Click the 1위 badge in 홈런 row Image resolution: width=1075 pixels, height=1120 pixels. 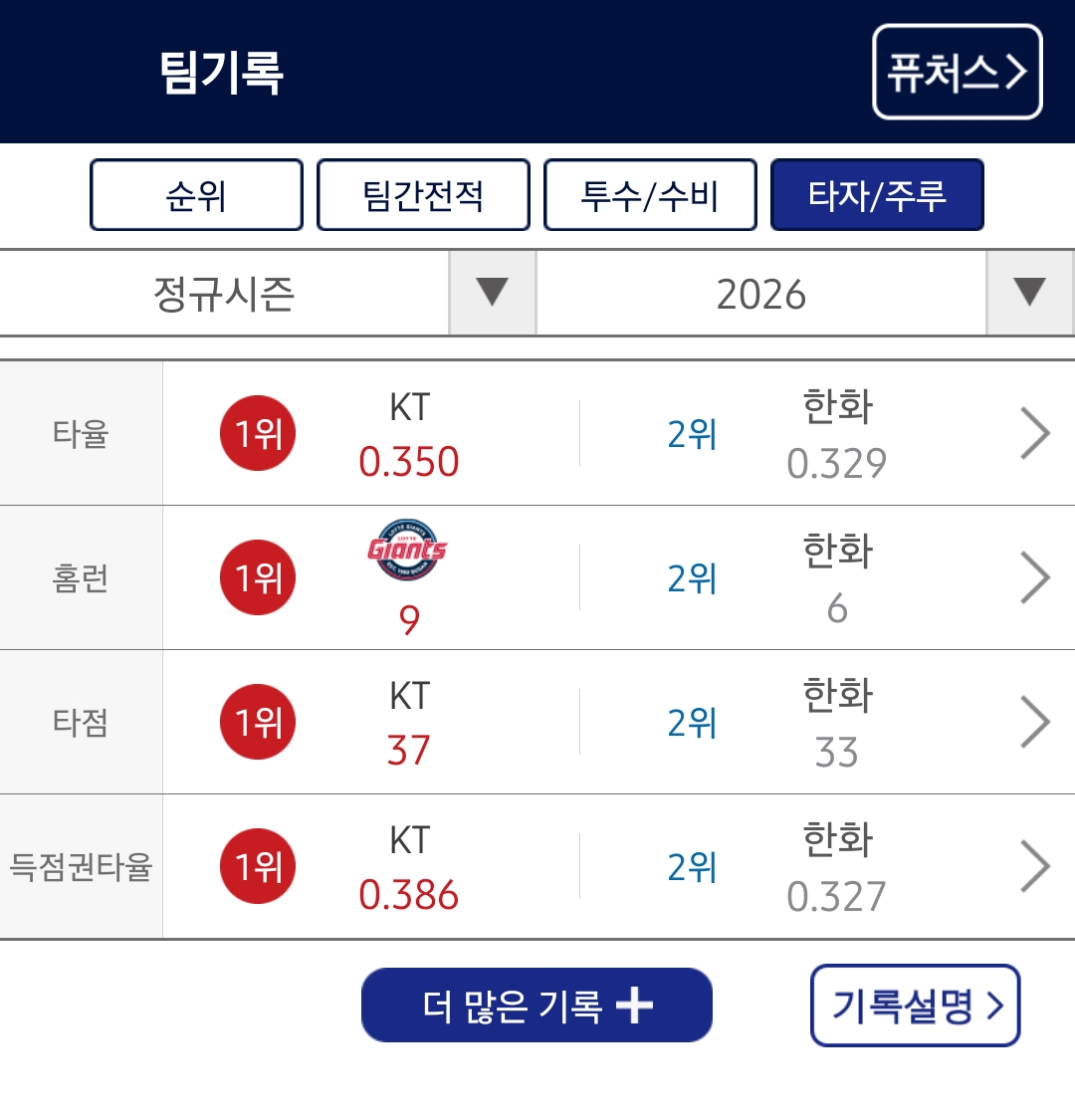tap(258, 577)
